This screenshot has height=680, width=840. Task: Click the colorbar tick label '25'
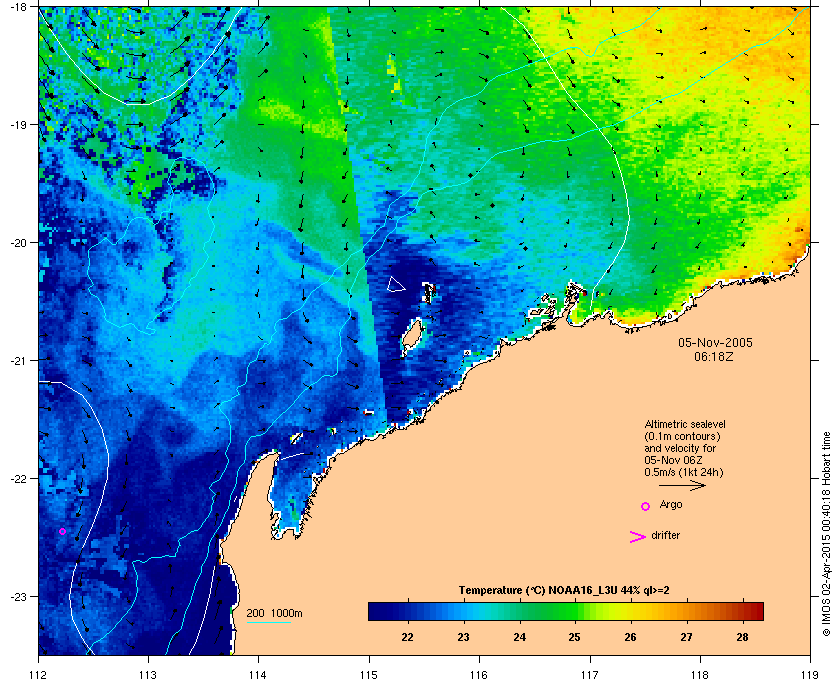[x=575, y=637]
